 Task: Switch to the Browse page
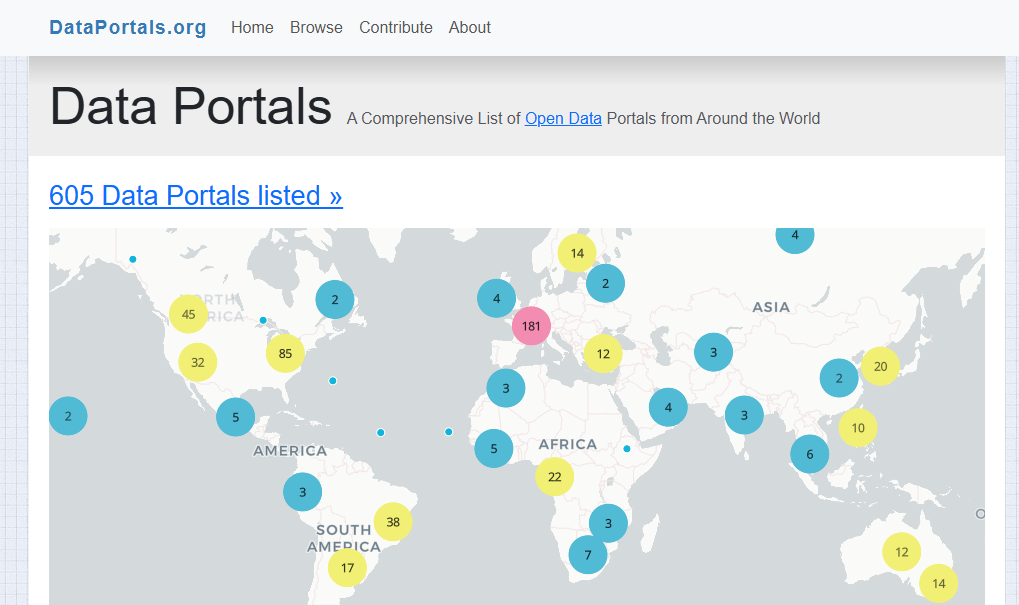316,27
